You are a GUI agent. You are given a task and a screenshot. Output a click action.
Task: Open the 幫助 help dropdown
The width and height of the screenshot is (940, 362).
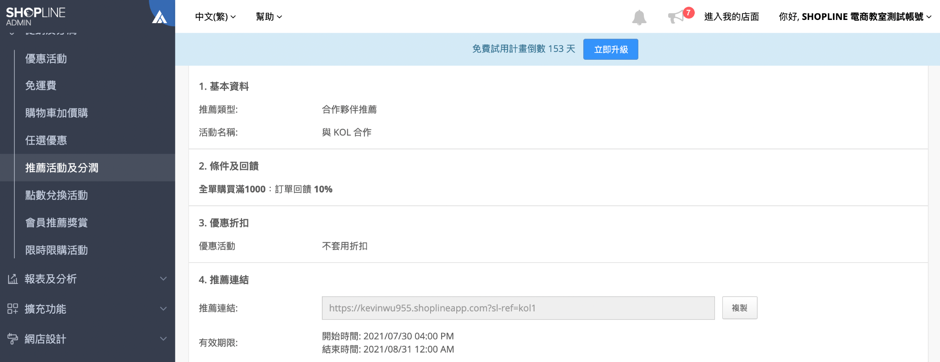click(269, 17)
